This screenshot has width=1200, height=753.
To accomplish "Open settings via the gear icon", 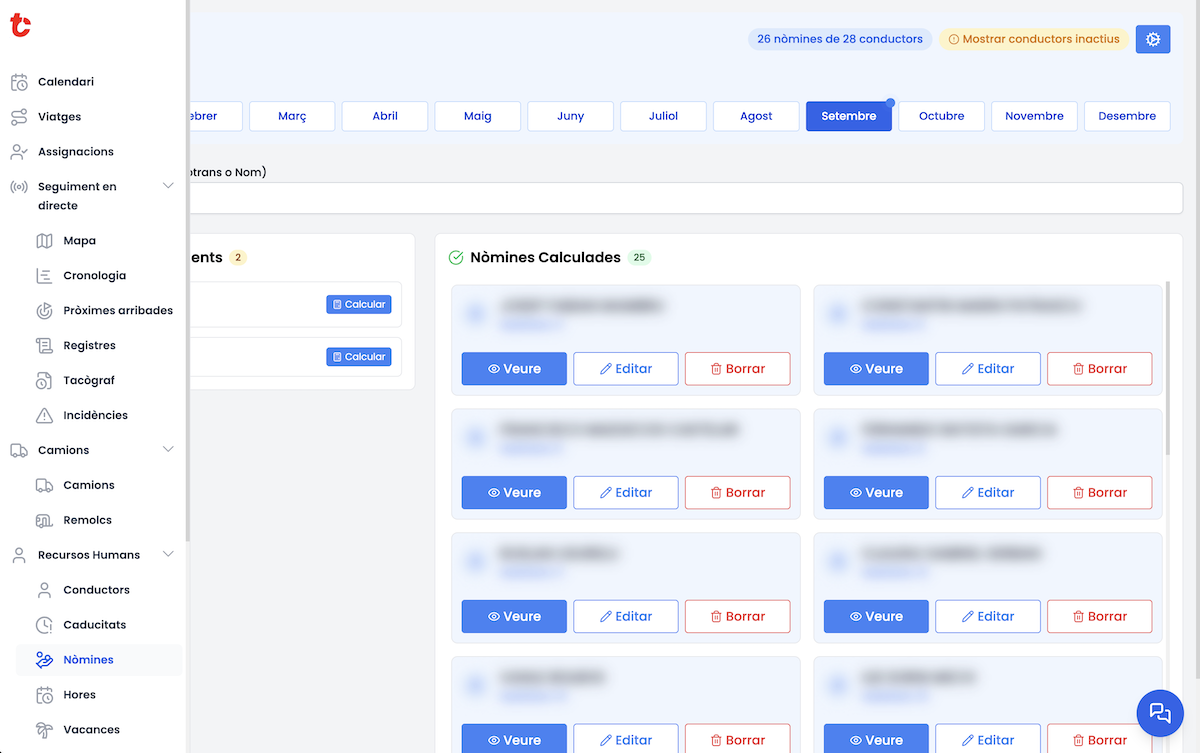I will point(1152,39).
